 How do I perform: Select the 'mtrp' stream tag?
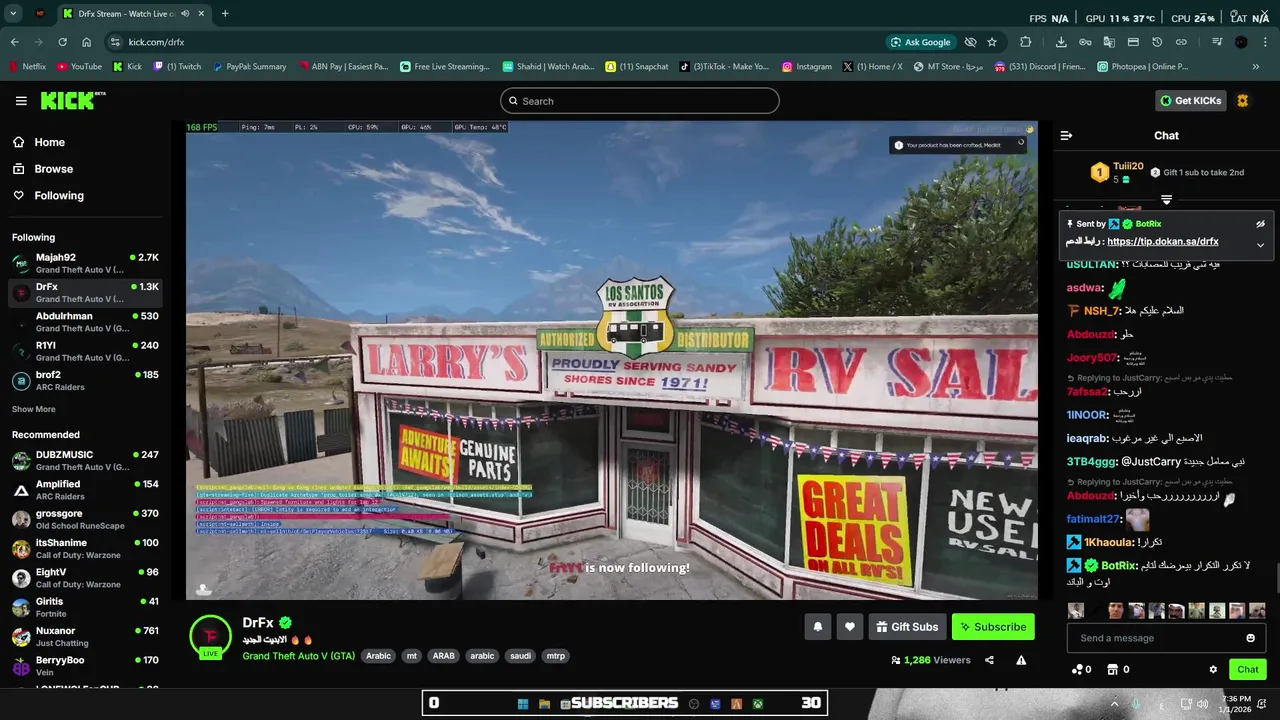click(555, 656)
